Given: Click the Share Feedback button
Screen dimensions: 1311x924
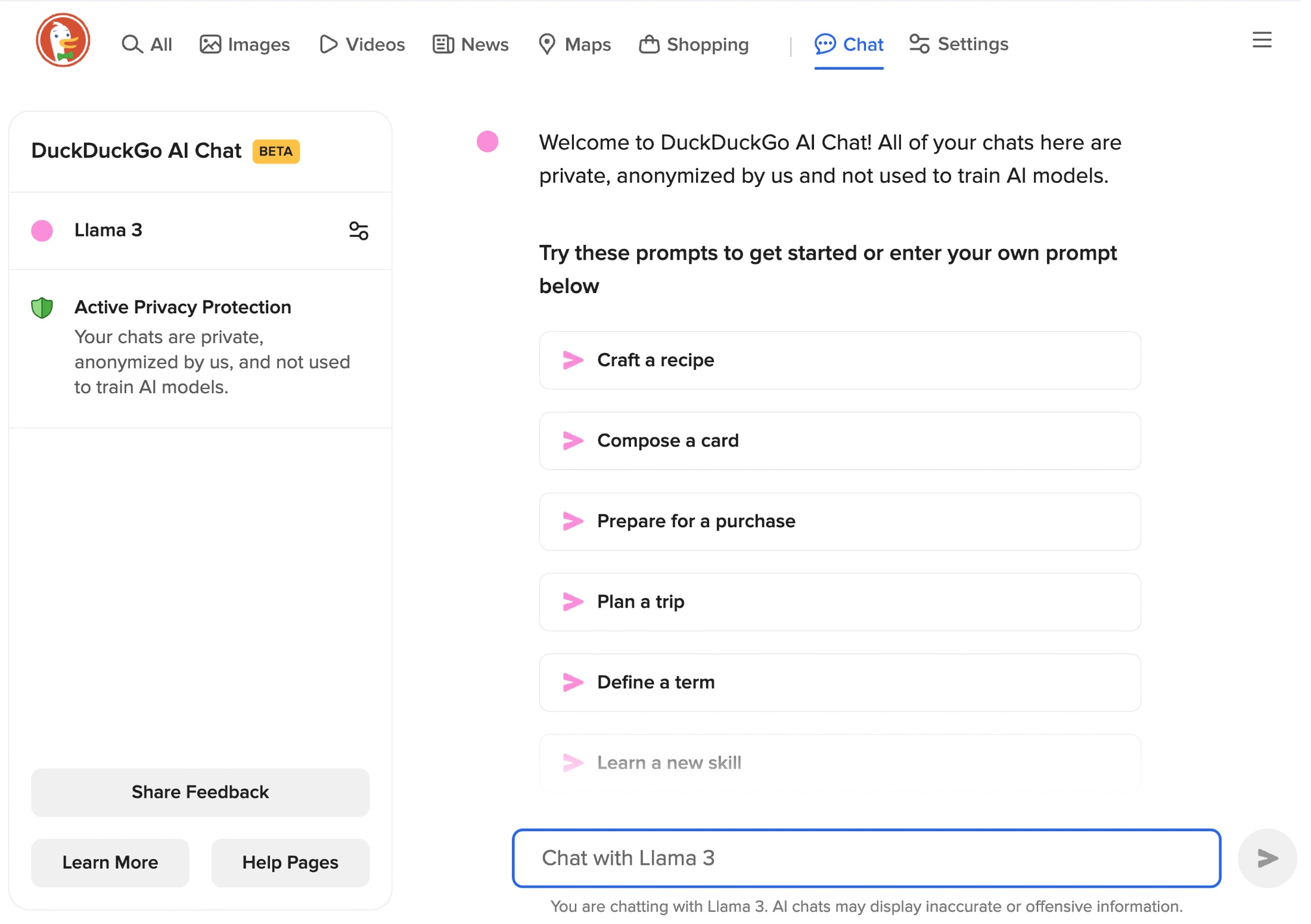Looking at the screenshot, I should (x=200, y=792).
